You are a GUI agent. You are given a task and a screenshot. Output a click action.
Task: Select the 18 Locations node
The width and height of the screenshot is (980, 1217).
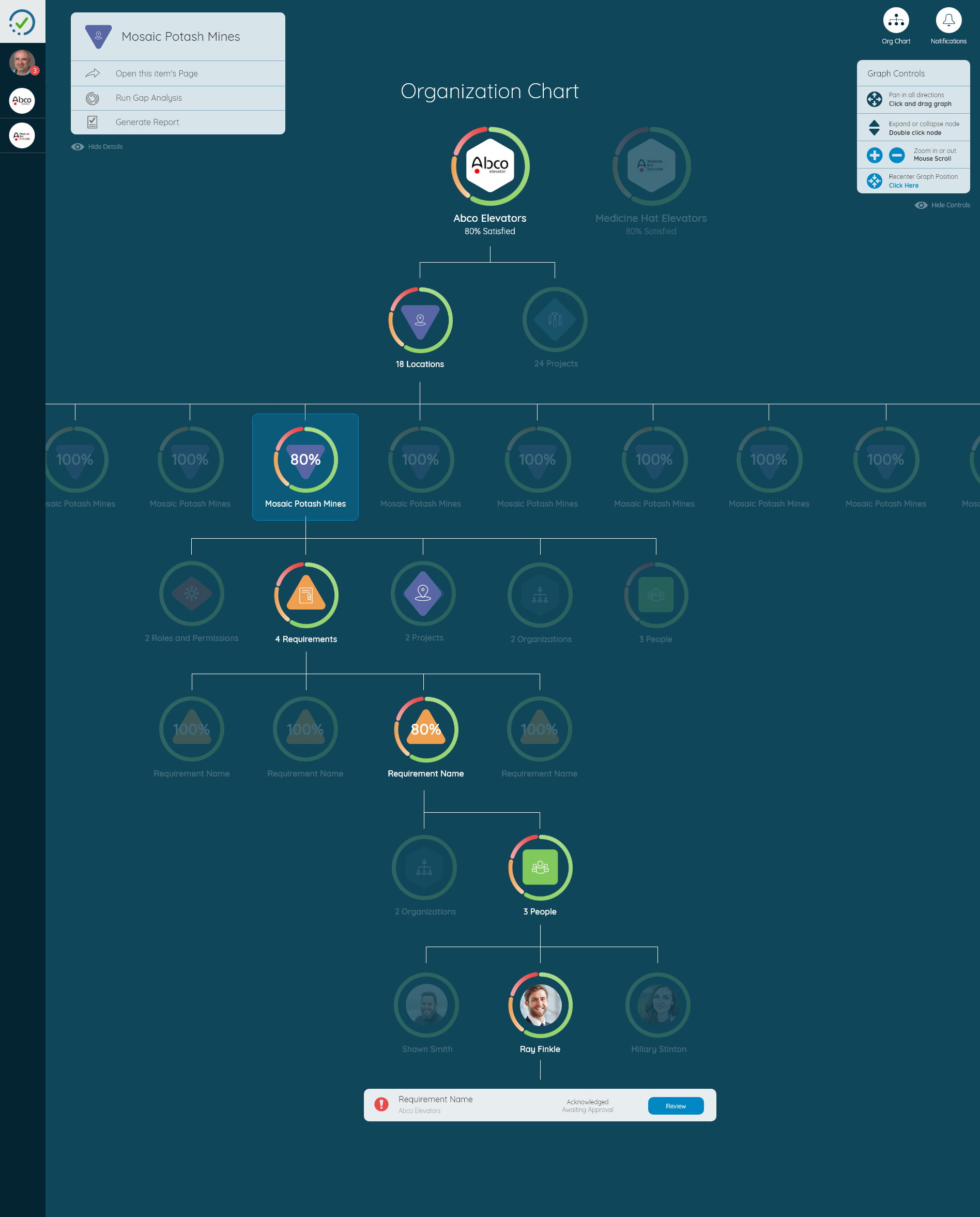[420, 320]
